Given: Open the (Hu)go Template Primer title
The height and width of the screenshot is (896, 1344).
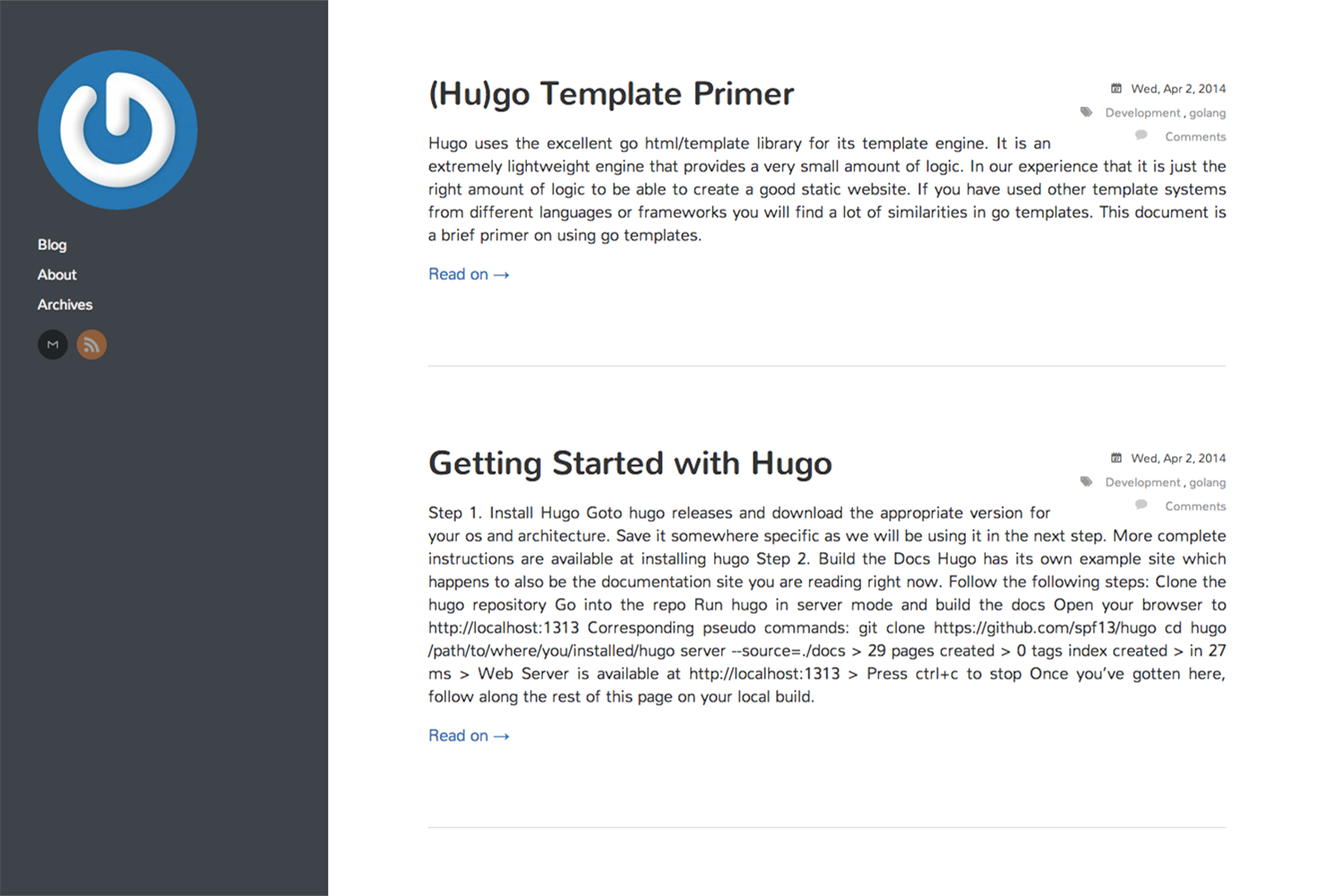Looking at the screenshot, I should point(611,94).
